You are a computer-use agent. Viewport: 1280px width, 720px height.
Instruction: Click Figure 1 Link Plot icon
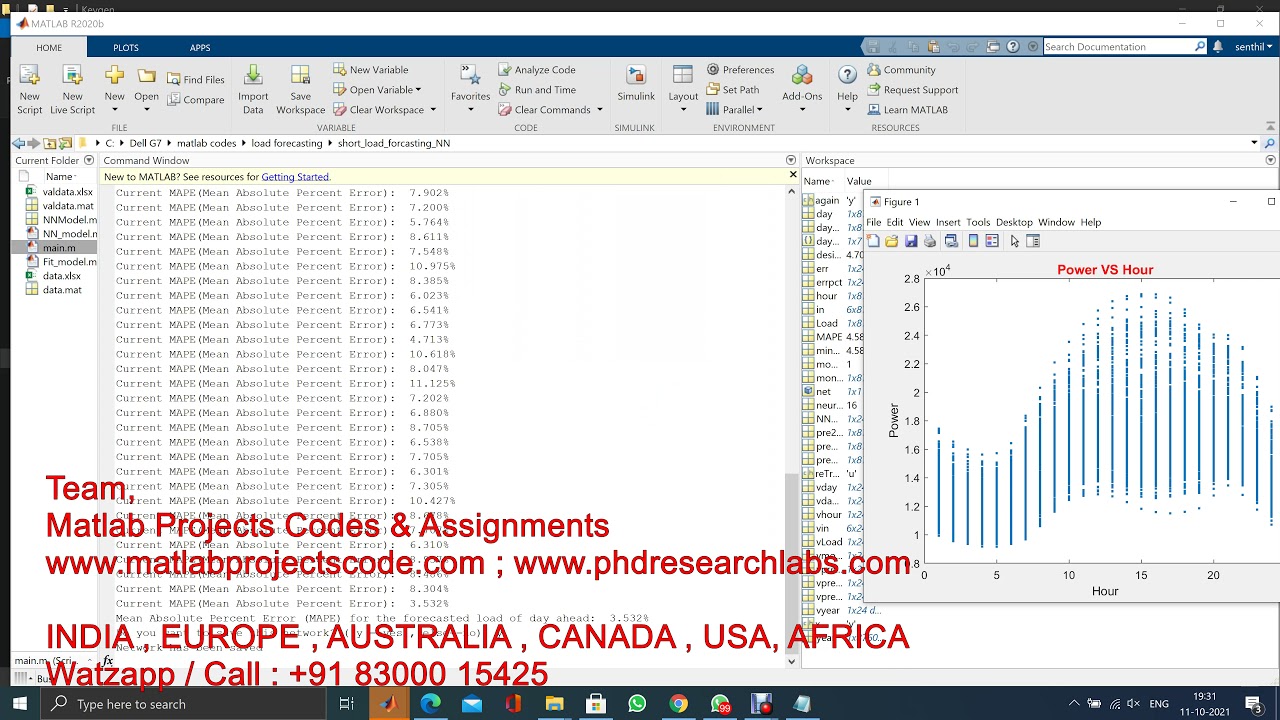pyautogui.click(x=951, y=241)
